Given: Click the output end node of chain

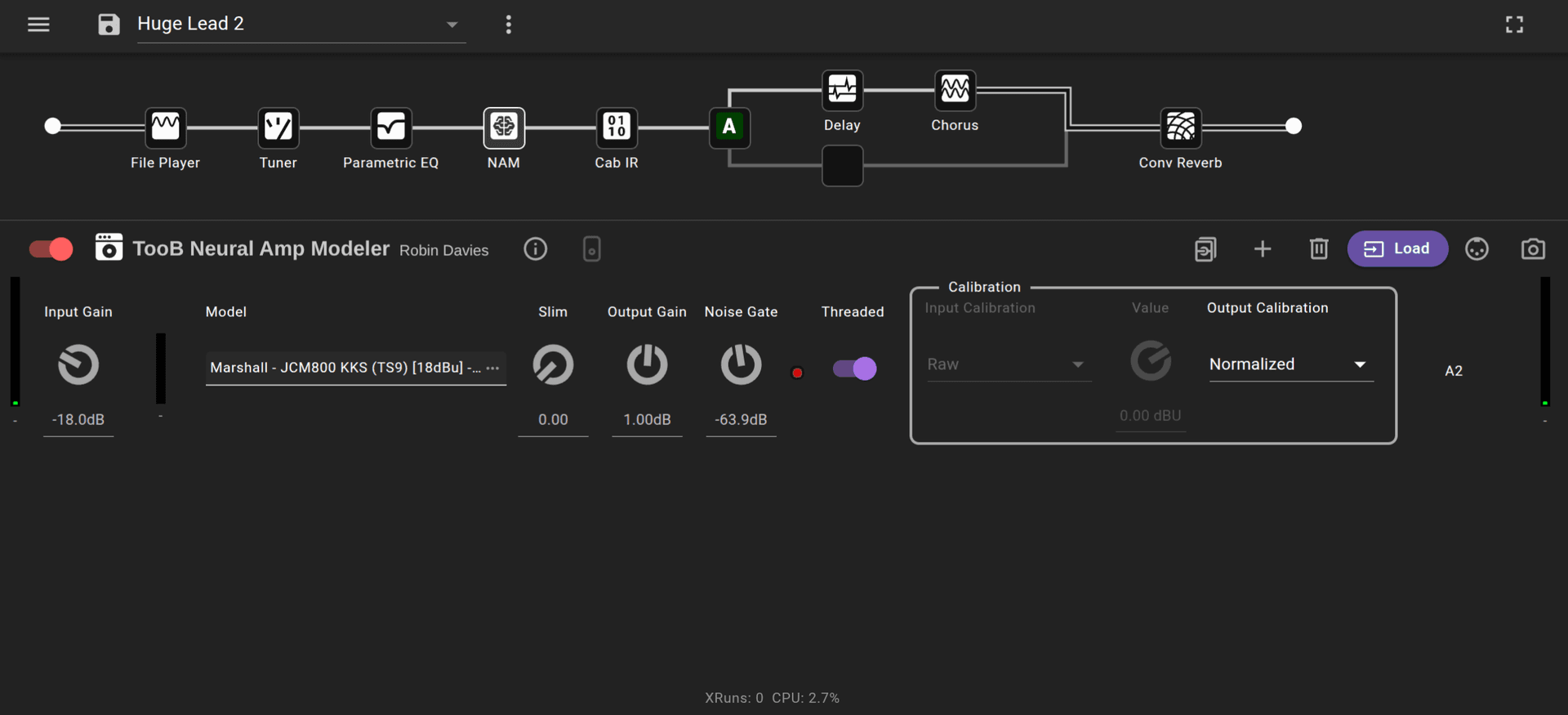Looking at the screenshot, I should click(1294, 126).
